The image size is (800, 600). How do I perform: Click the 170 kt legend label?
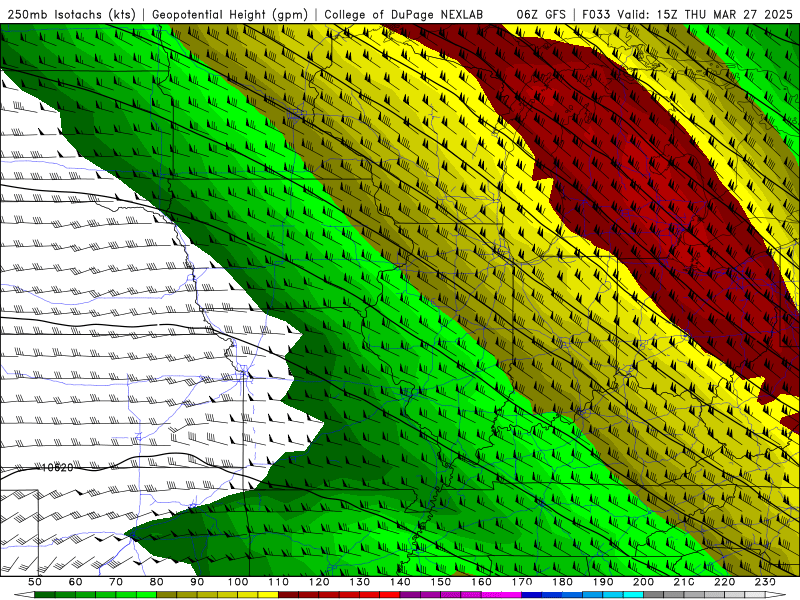tap(522, 582)
